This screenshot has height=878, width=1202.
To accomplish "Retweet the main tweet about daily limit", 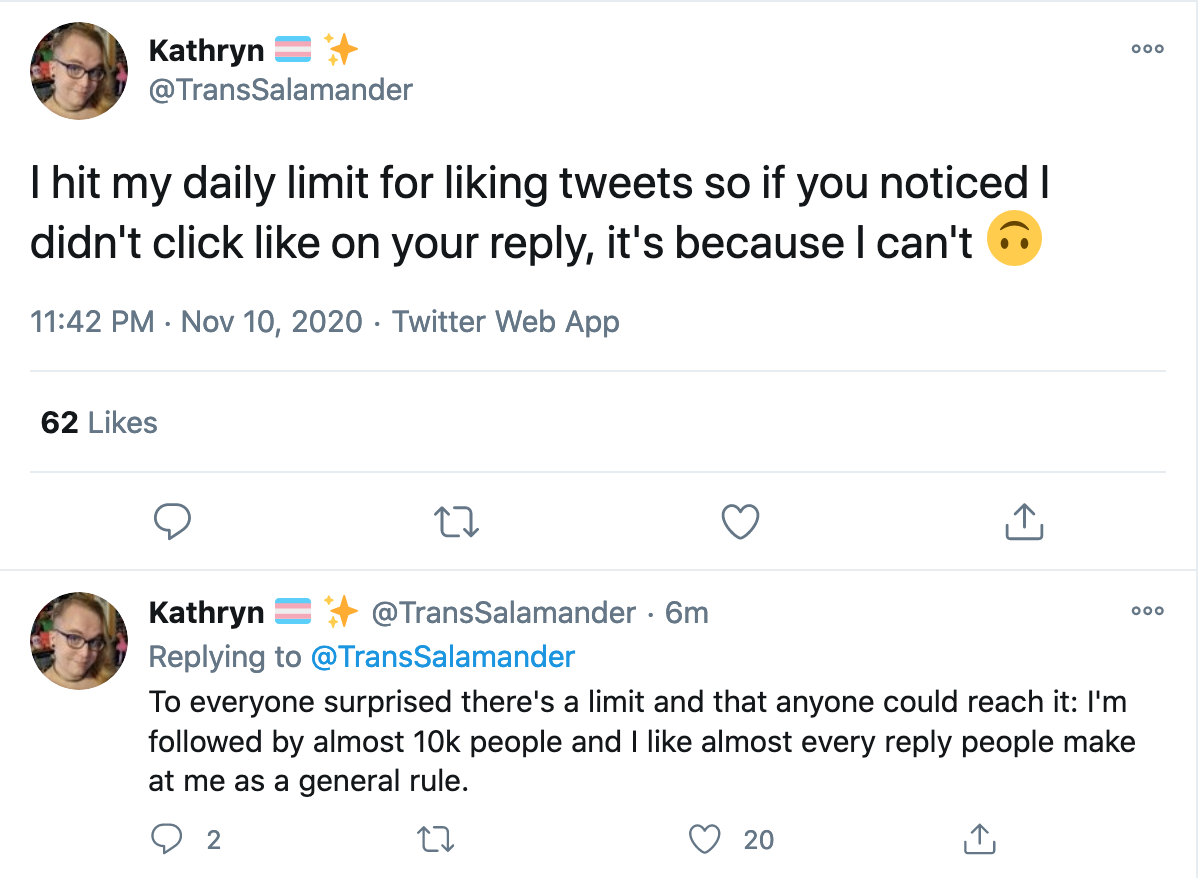I will coord(456,521).
